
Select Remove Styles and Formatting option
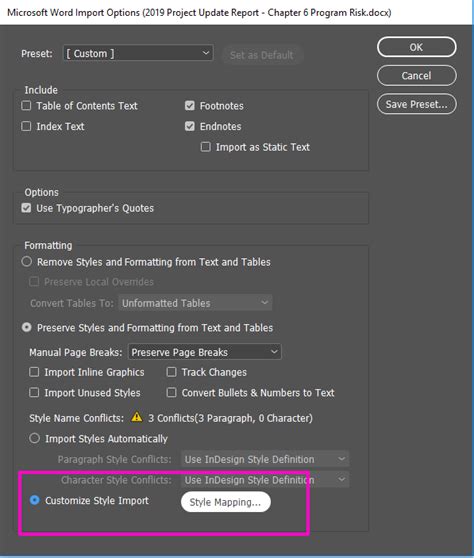click(27, 262)
